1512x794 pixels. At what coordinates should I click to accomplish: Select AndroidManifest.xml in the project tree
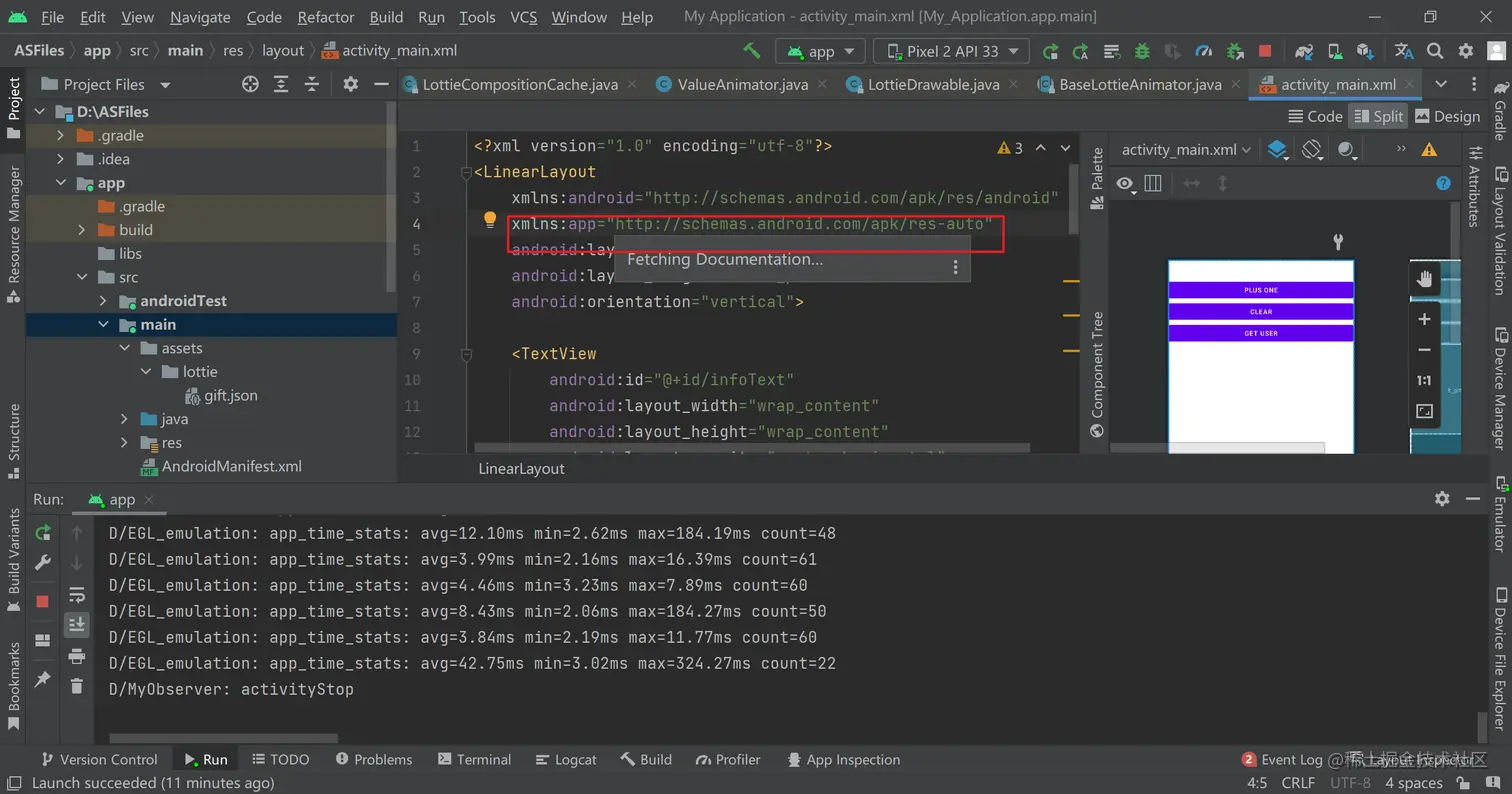point(232,467)
